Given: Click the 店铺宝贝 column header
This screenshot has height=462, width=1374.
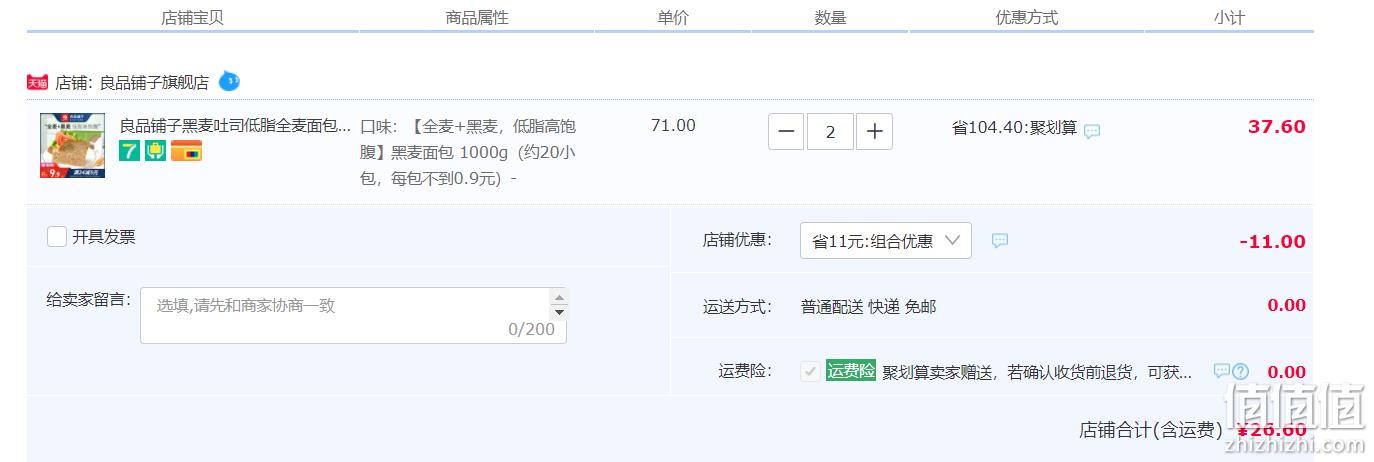Looking at the screenshot, I should 193,17.
